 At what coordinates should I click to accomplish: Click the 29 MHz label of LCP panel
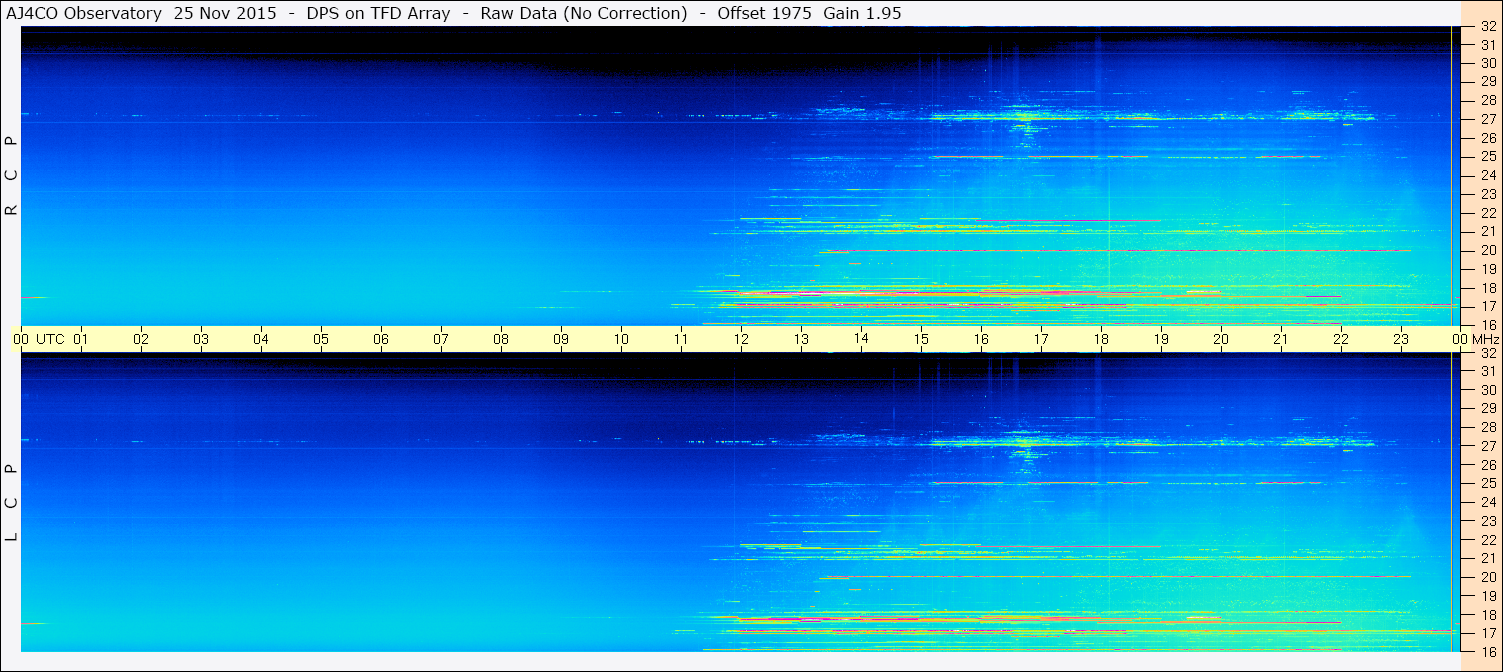click(1487, 409)
